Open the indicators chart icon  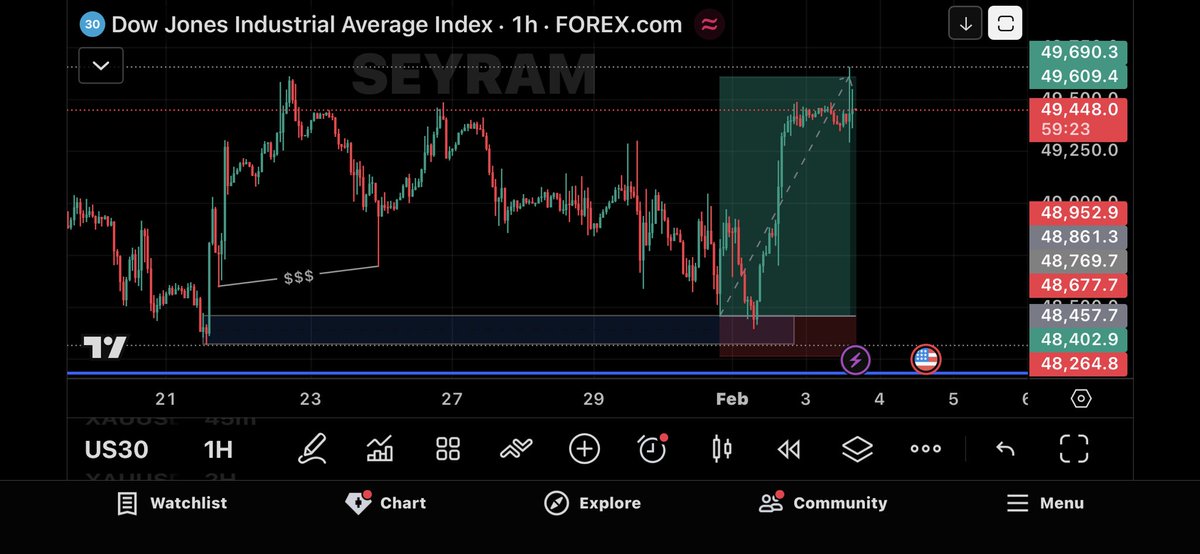(380, 449)
